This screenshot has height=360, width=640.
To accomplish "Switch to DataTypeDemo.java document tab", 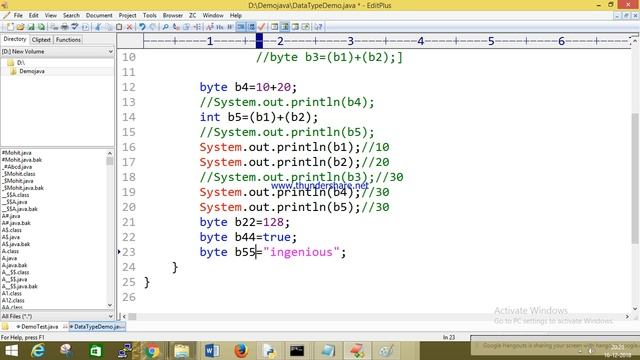I will click(97, 327).
